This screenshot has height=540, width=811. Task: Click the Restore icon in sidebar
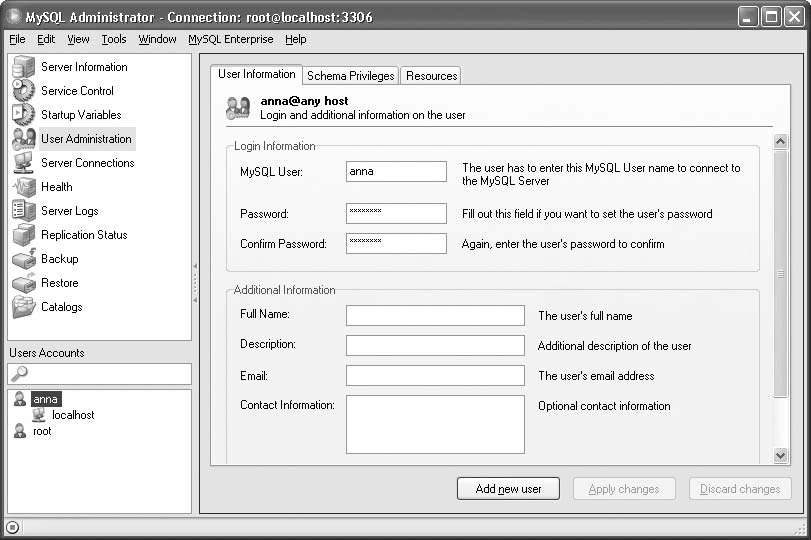23,283
